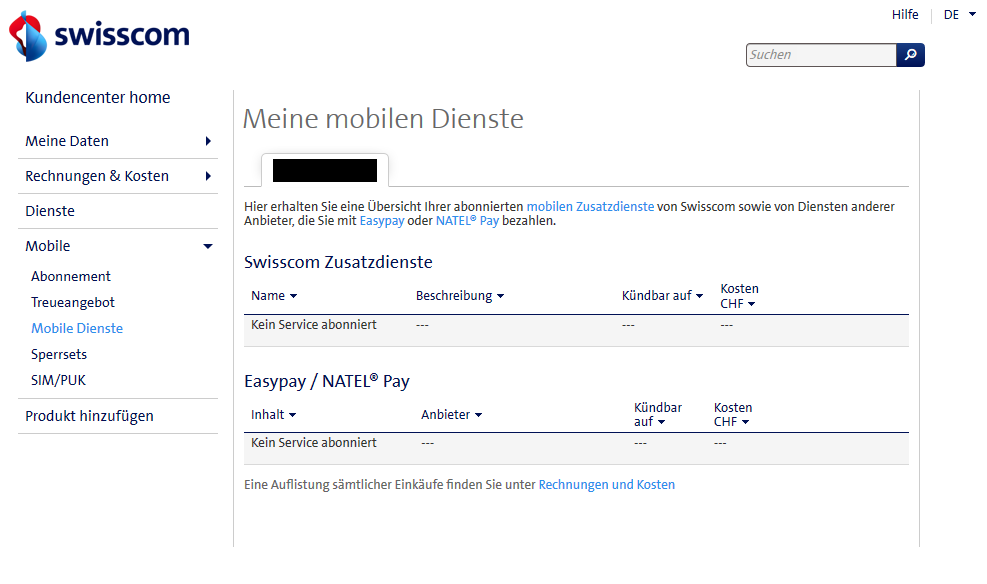Open the DE language selector
The width and height of the screenshot is (987, 584).
tap(958, 15)
